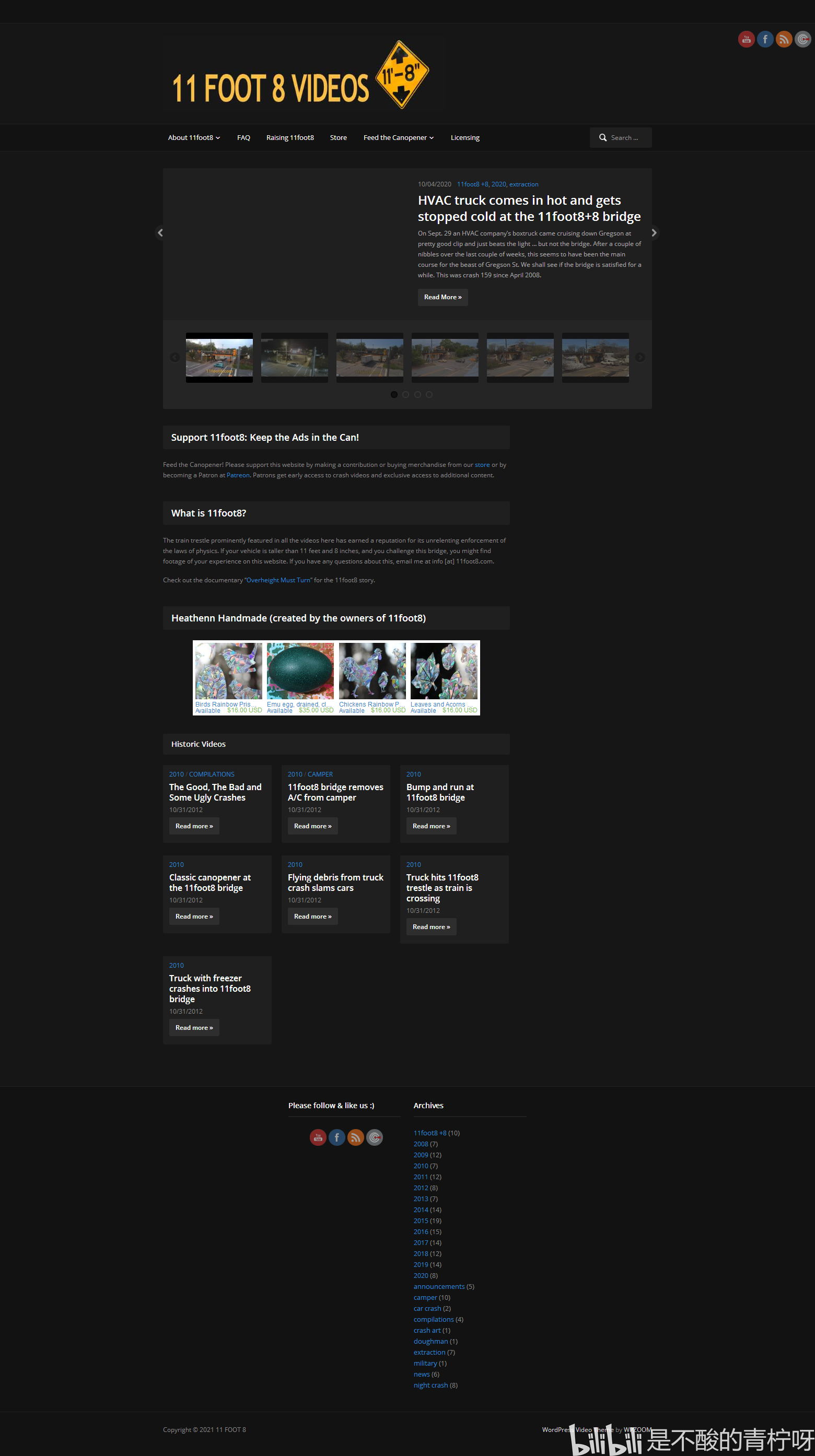Open the military archive link
This screenshot has width=815, height=1456.
pyautogui.click(x=425, y=1364)
